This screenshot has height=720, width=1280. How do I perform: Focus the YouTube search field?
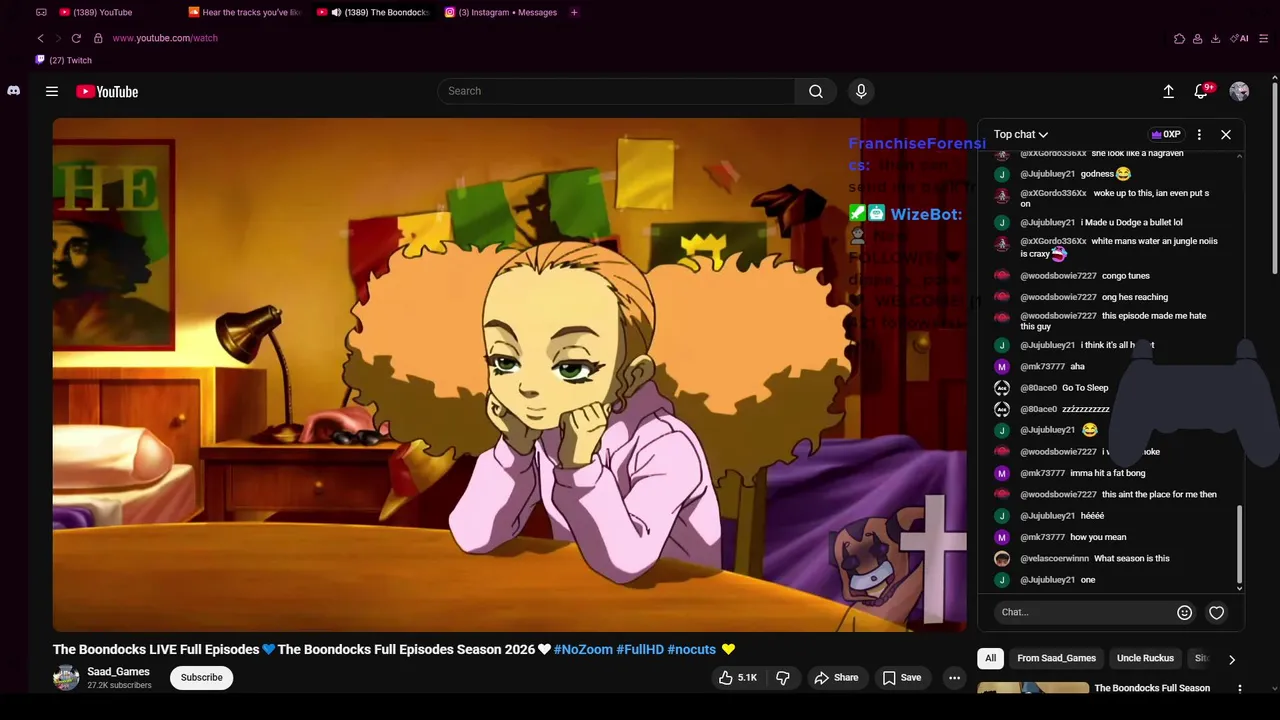[x=616, y=91]
